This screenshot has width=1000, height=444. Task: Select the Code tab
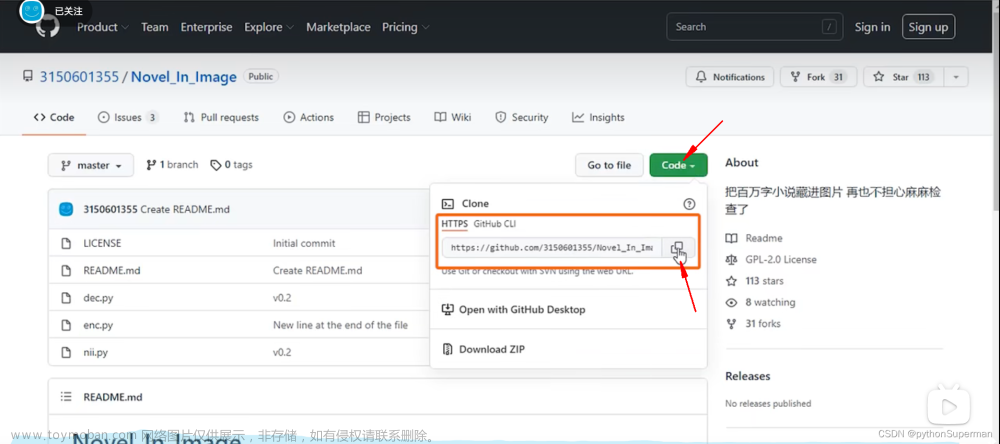coord(54,117)
